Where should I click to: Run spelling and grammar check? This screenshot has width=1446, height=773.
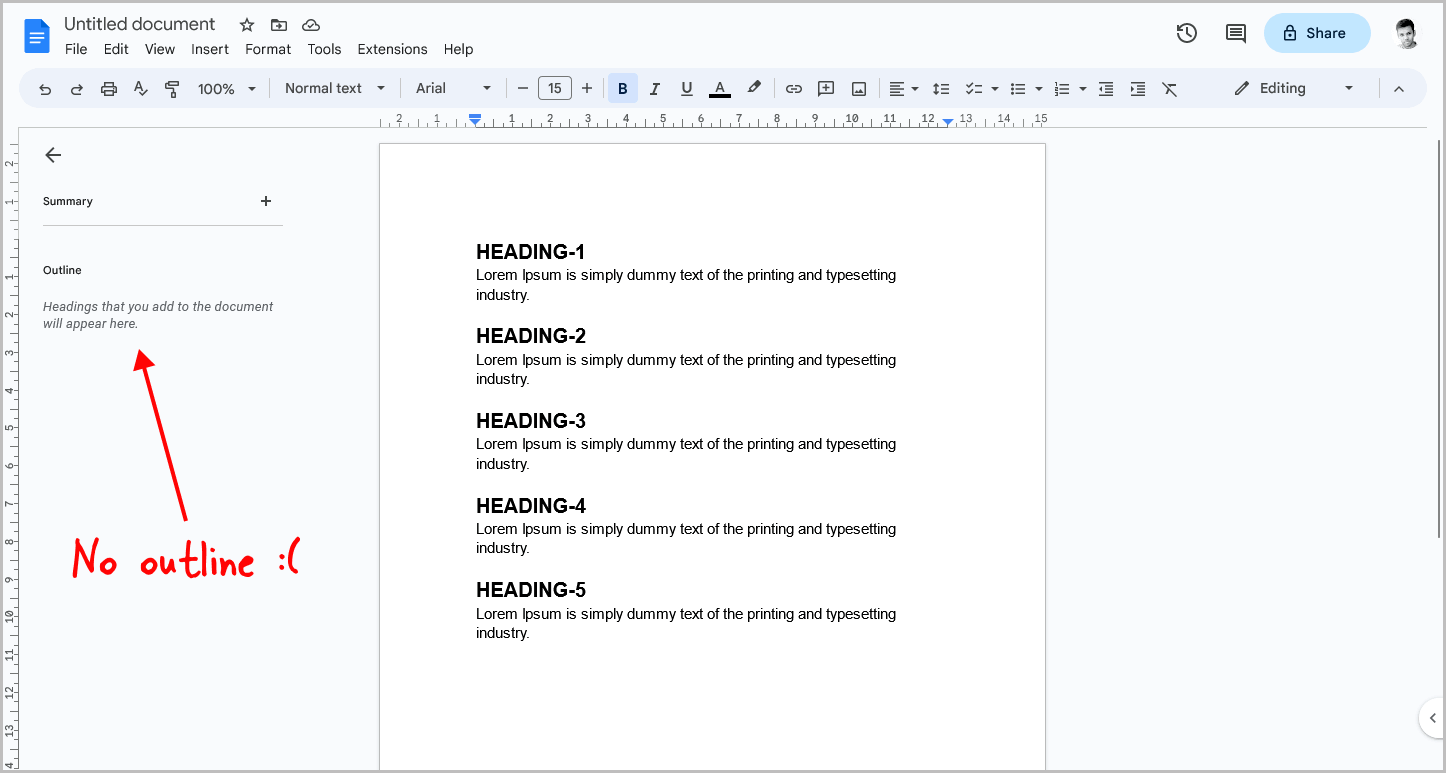[x=141, y=89]
